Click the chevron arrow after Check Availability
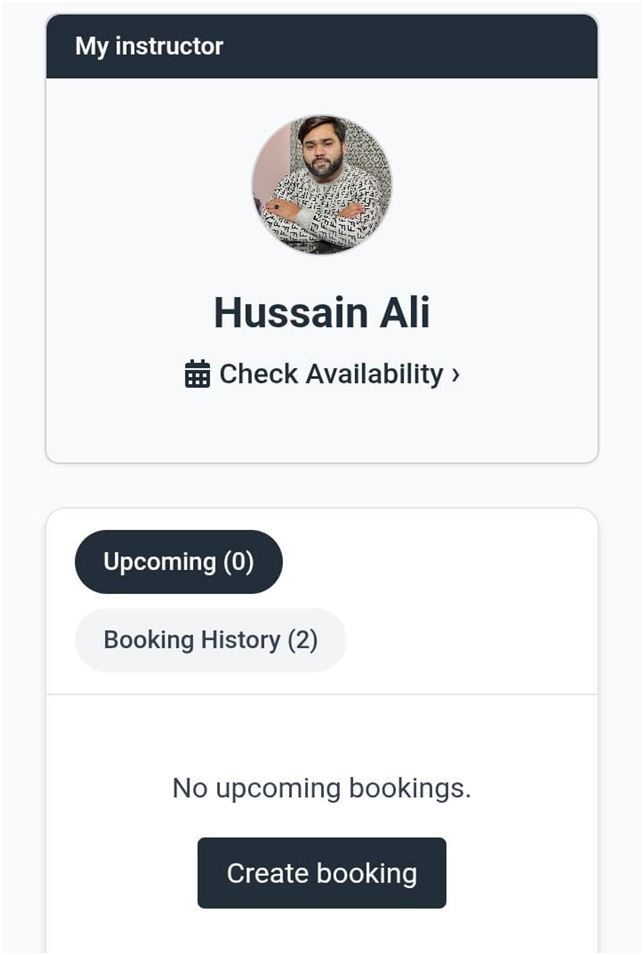The image size is (644, 955). [456, 374]
